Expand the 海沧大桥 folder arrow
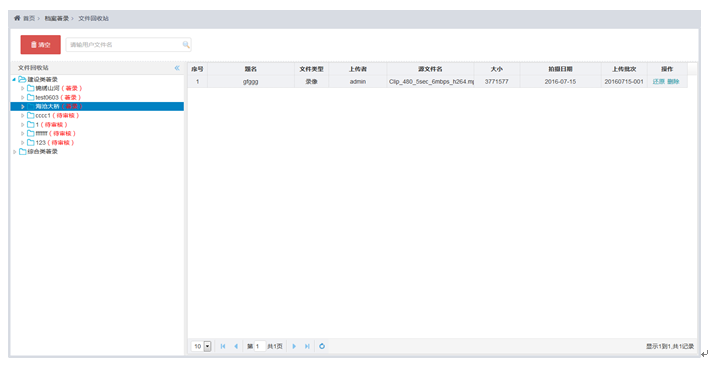This screenshot has height=365, width=712. point(22,107)
